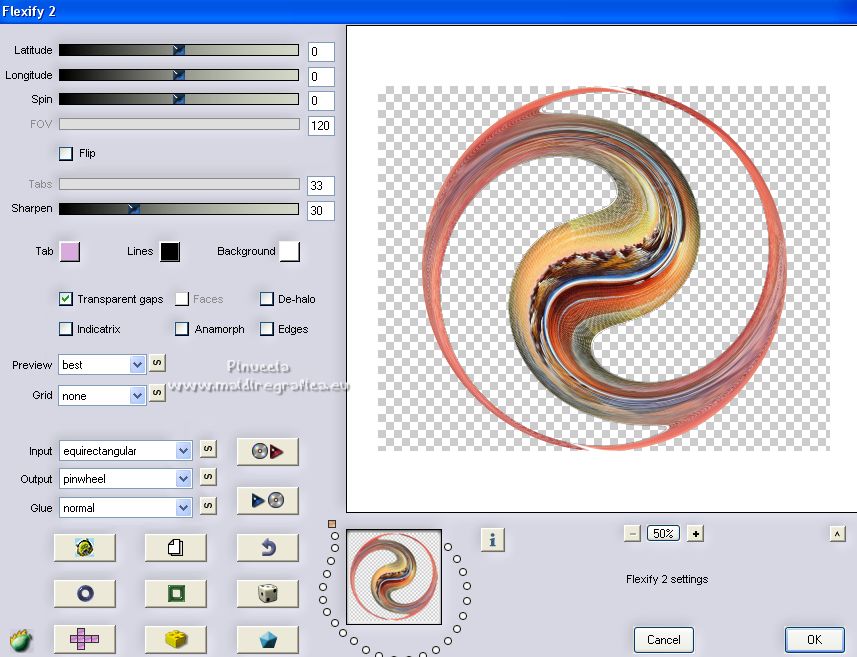Click the info 'i' button

pyautogui.click(x=492, y=540)
